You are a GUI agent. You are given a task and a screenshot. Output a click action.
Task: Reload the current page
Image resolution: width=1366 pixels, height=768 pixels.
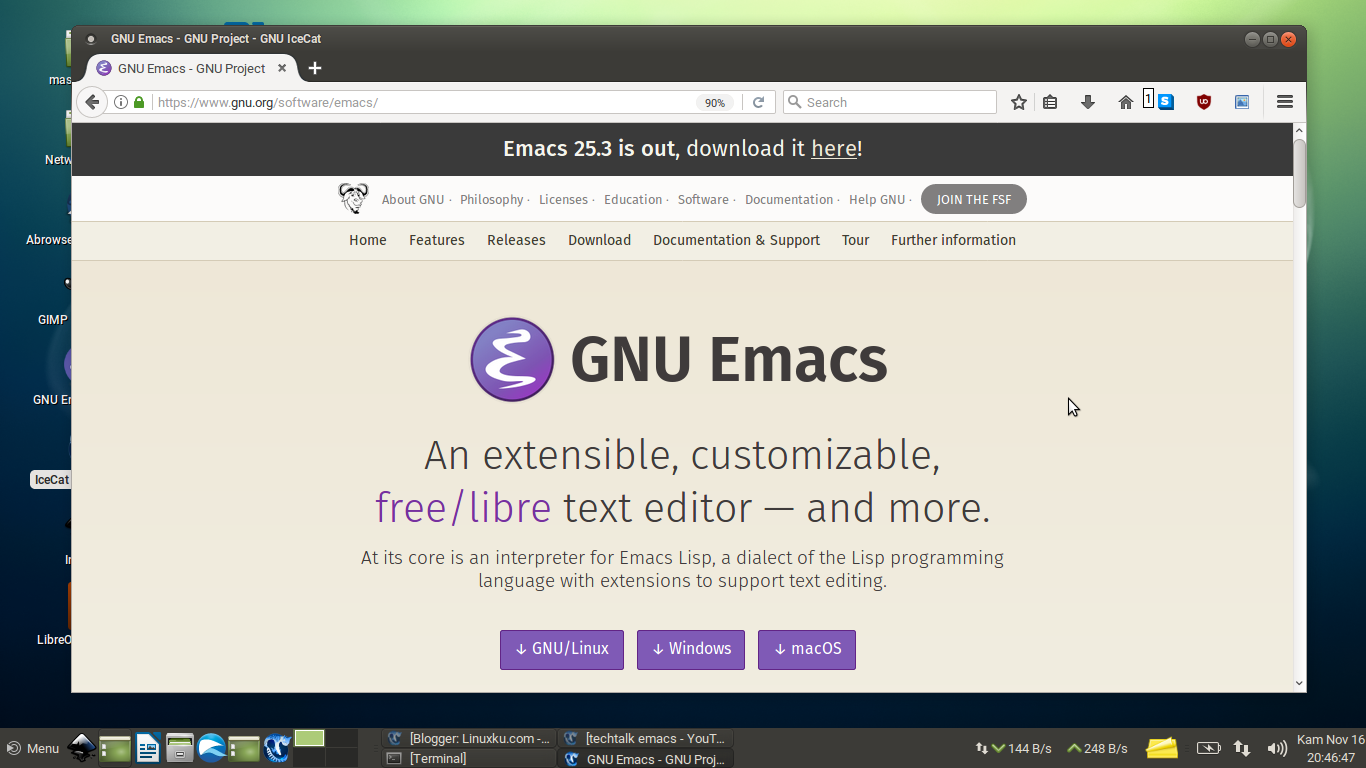tap(758, 102)
